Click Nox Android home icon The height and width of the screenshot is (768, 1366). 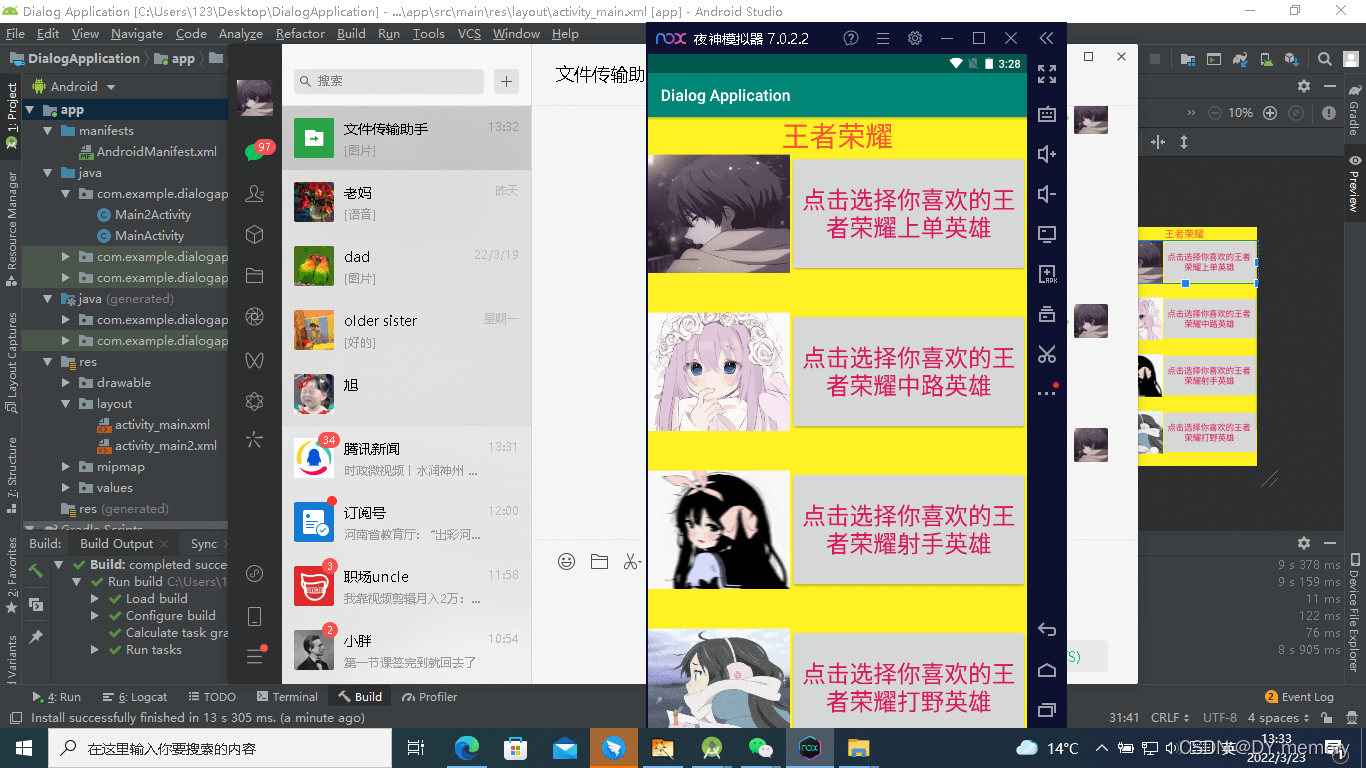(x=1047, y=670)
